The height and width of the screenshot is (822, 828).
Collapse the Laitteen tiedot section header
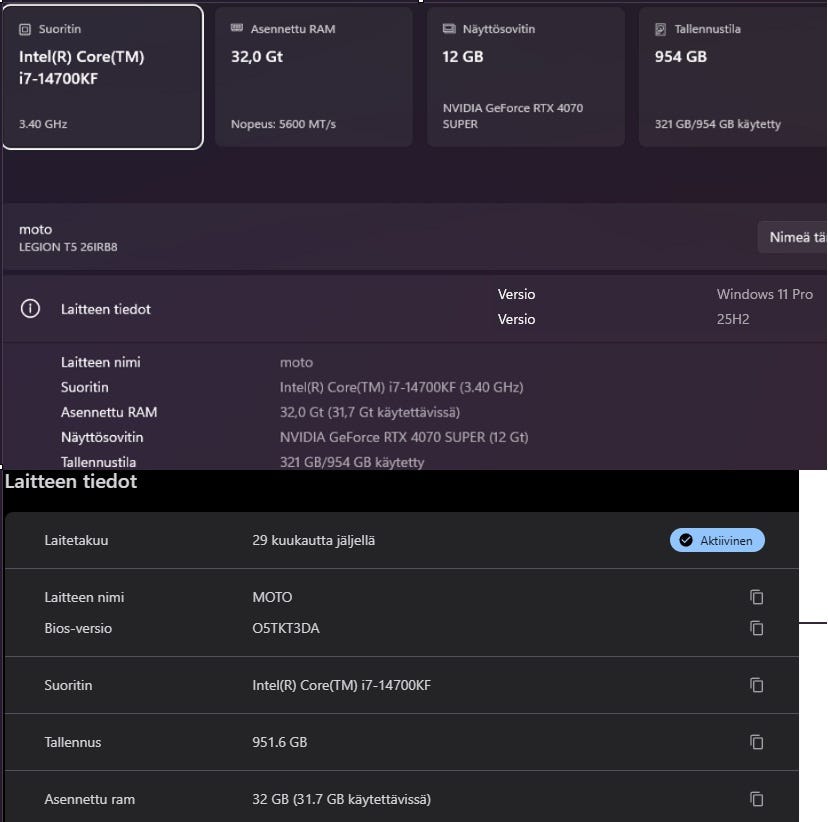(415, 308)
